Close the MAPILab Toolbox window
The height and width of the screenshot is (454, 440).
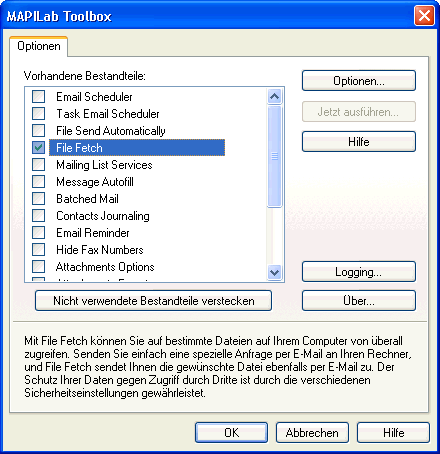point(424,15)
